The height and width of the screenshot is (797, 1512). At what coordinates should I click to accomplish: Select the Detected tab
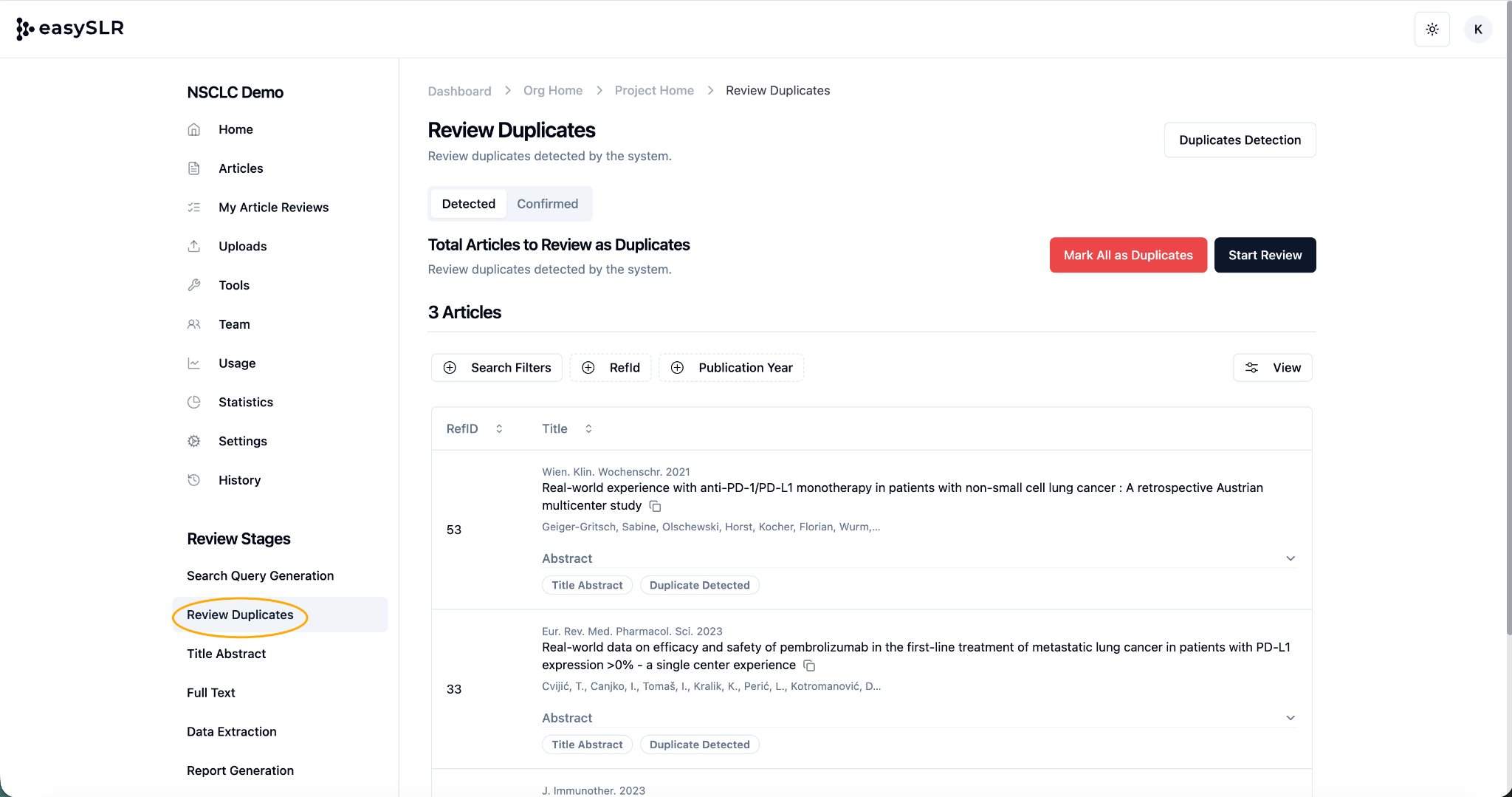point(468,204)
